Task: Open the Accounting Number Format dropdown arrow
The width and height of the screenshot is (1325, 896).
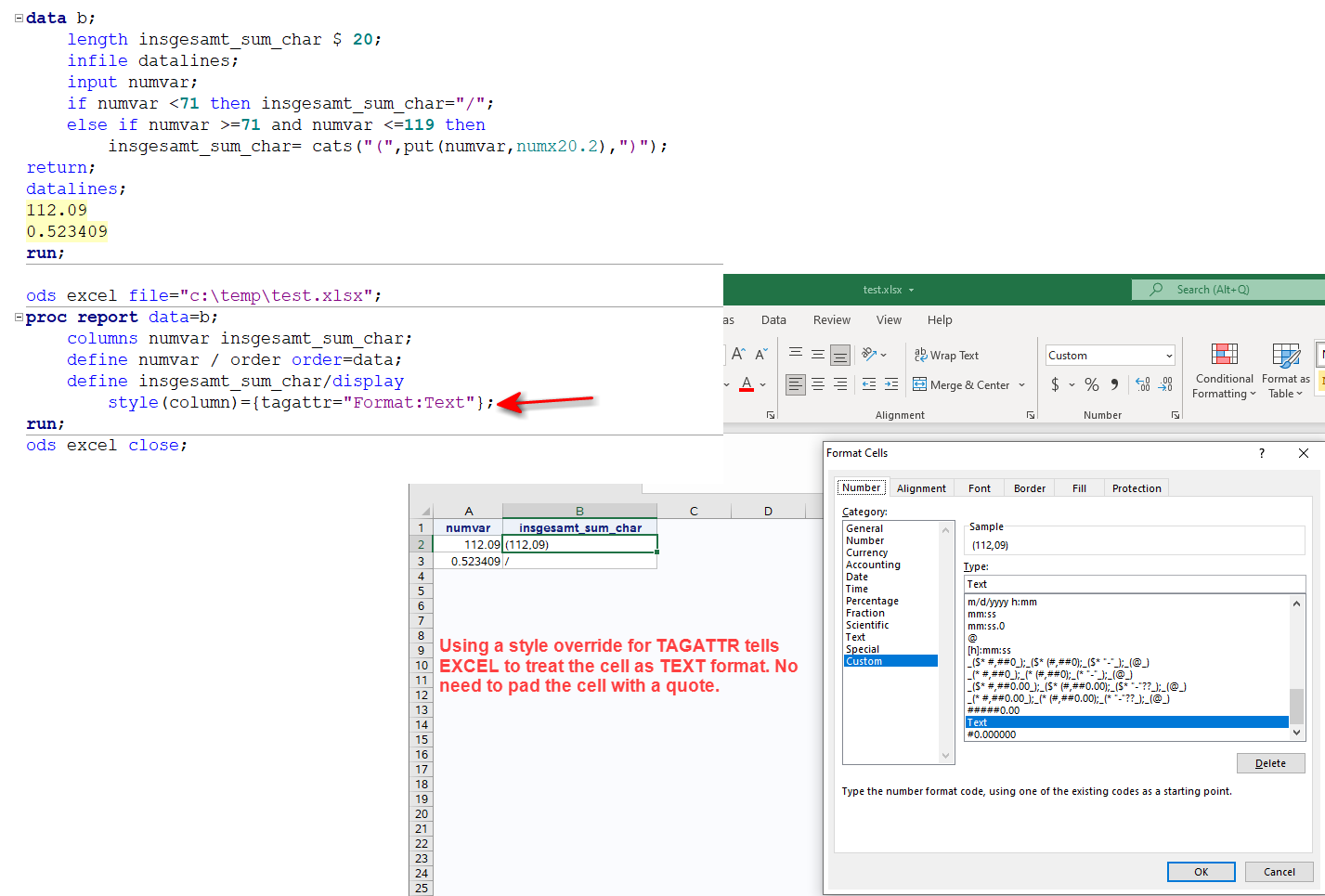Action: (x=1070, y=383)
